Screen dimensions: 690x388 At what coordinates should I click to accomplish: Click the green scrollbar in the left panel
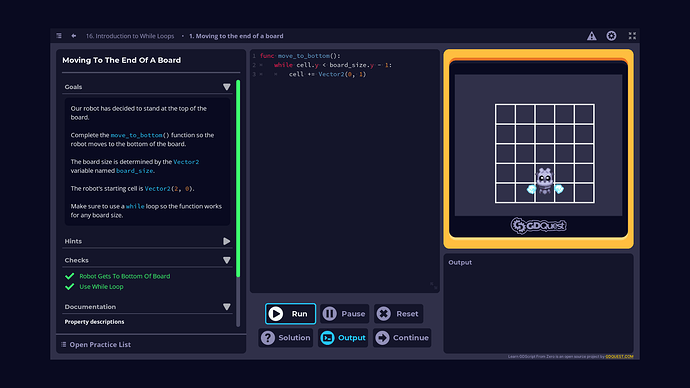point(238,178)
